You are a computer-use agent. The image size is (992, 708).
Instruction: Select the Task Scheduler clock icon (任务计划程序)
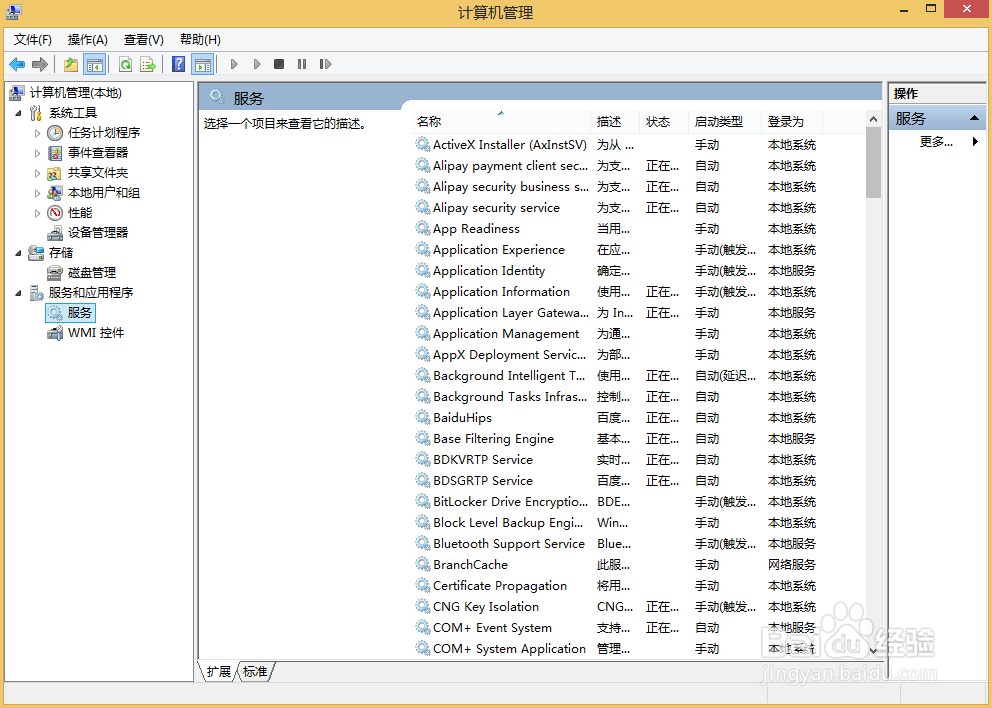click(x=56, y=133)
